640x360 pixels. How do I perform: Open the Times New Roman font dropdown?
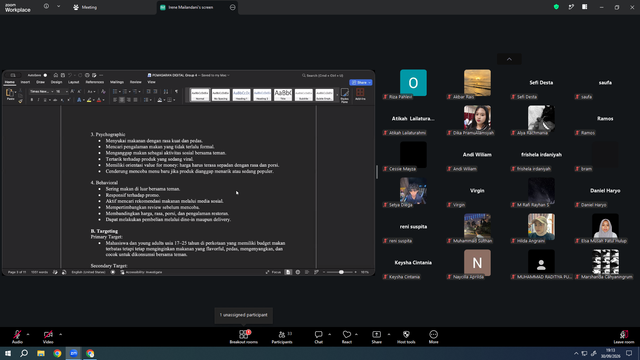(x=41, y=91)
